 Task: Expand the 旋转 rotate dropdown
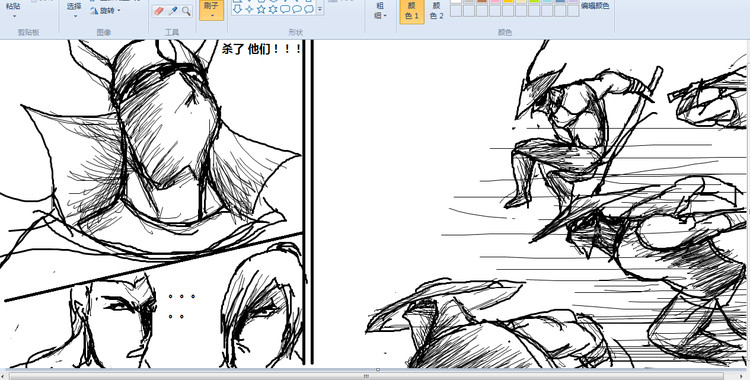click(x=105, y=11)
